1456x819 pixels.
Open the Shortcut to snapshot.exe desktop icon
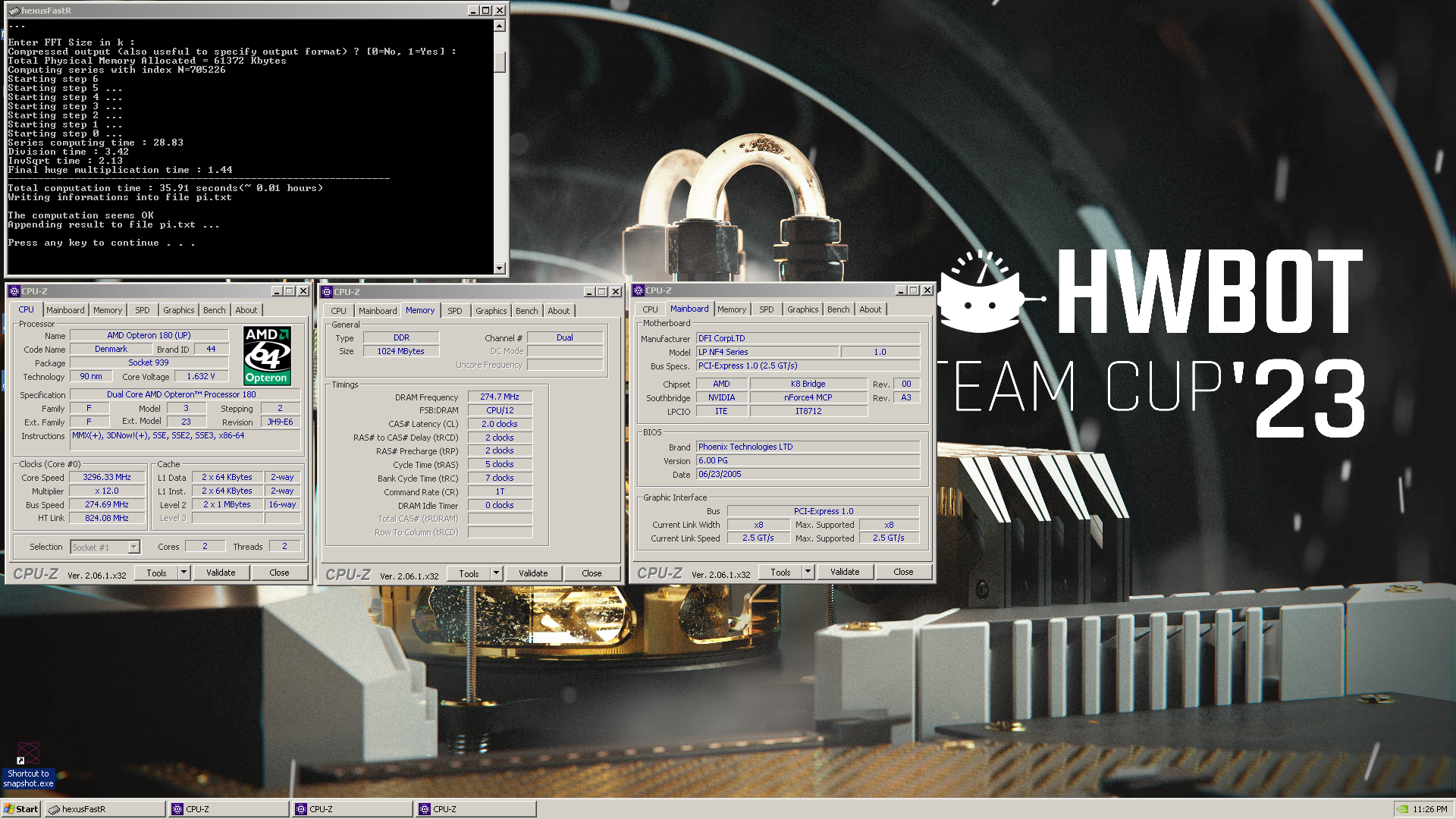click(28, 765)
